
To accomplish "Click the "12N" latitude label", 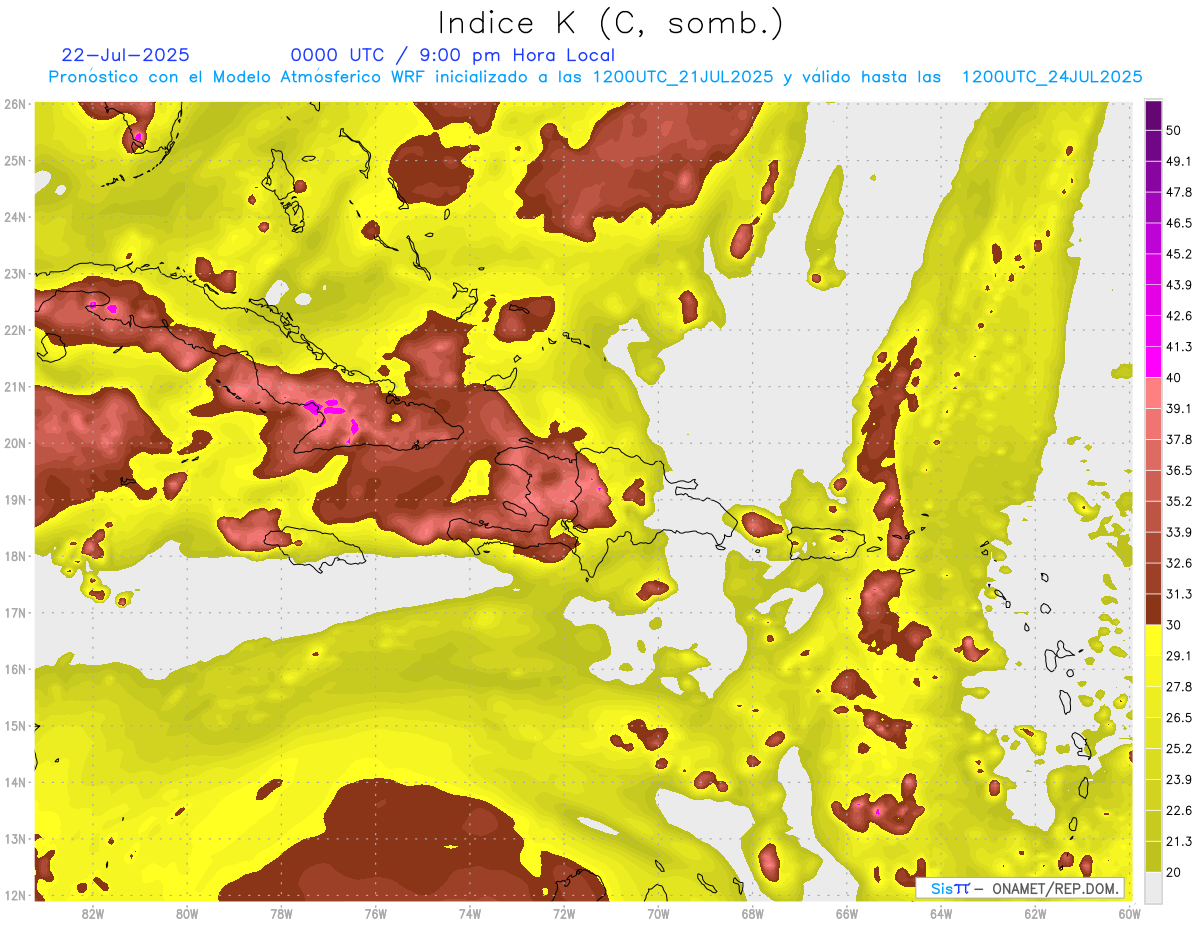I will pos(15,895).
